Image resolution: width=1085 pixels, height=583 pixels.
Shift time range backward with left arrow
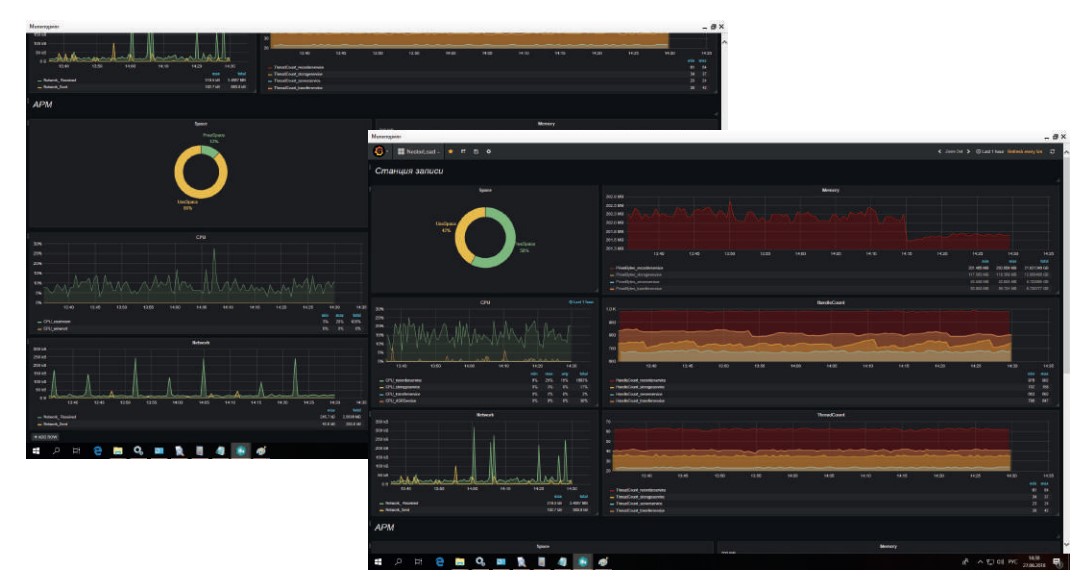939,151
